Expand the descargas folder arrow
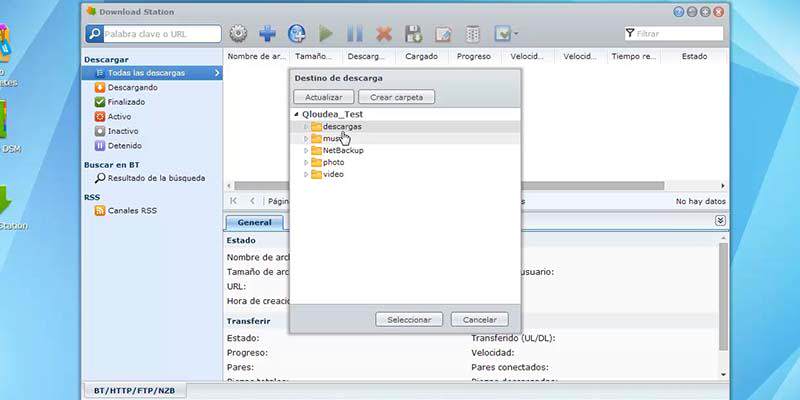800x400 pixels. click(x=306, y=126)
